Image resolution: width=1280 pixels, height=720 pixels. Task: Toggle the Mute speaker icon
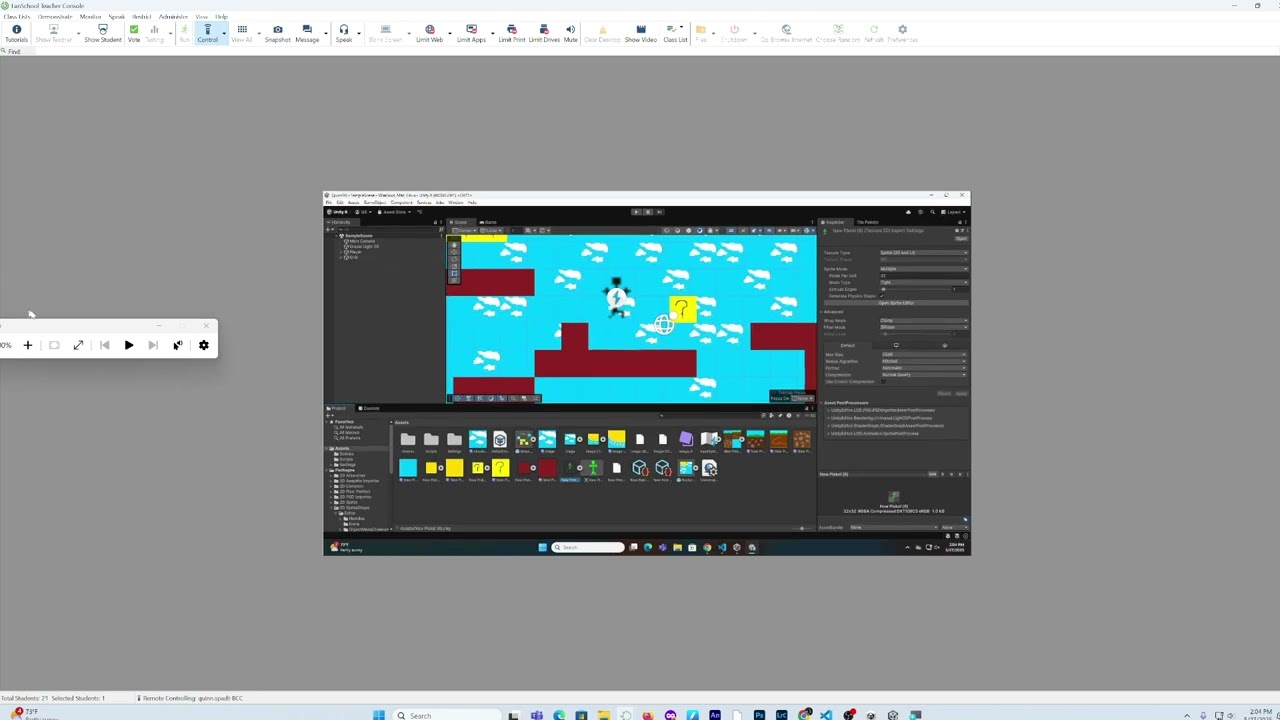570,34
